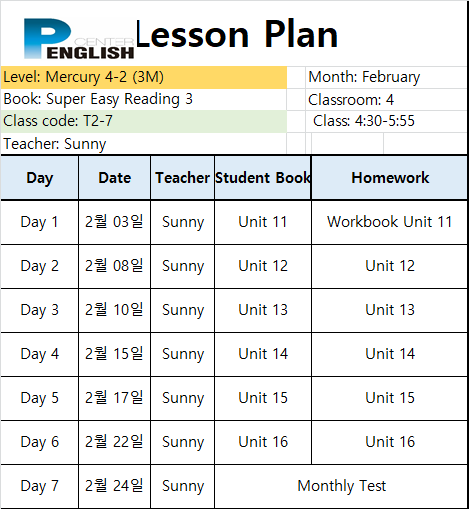
Task: Select the Day 4 row label
Action: (x=40, y=354)
